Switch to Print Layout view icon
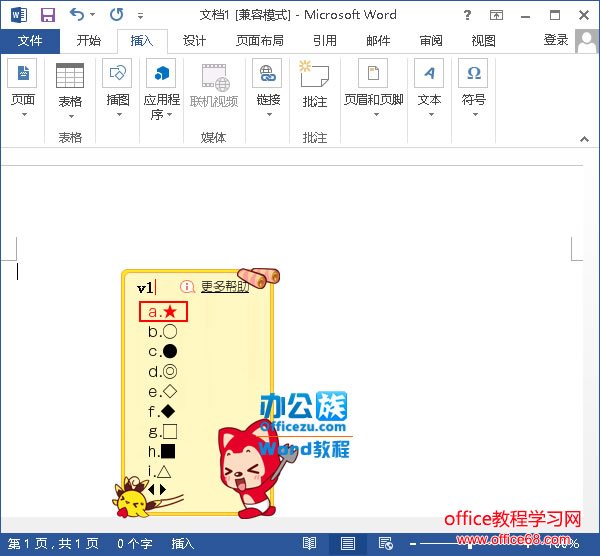600x556 pixels. click(x=347, y=543)
